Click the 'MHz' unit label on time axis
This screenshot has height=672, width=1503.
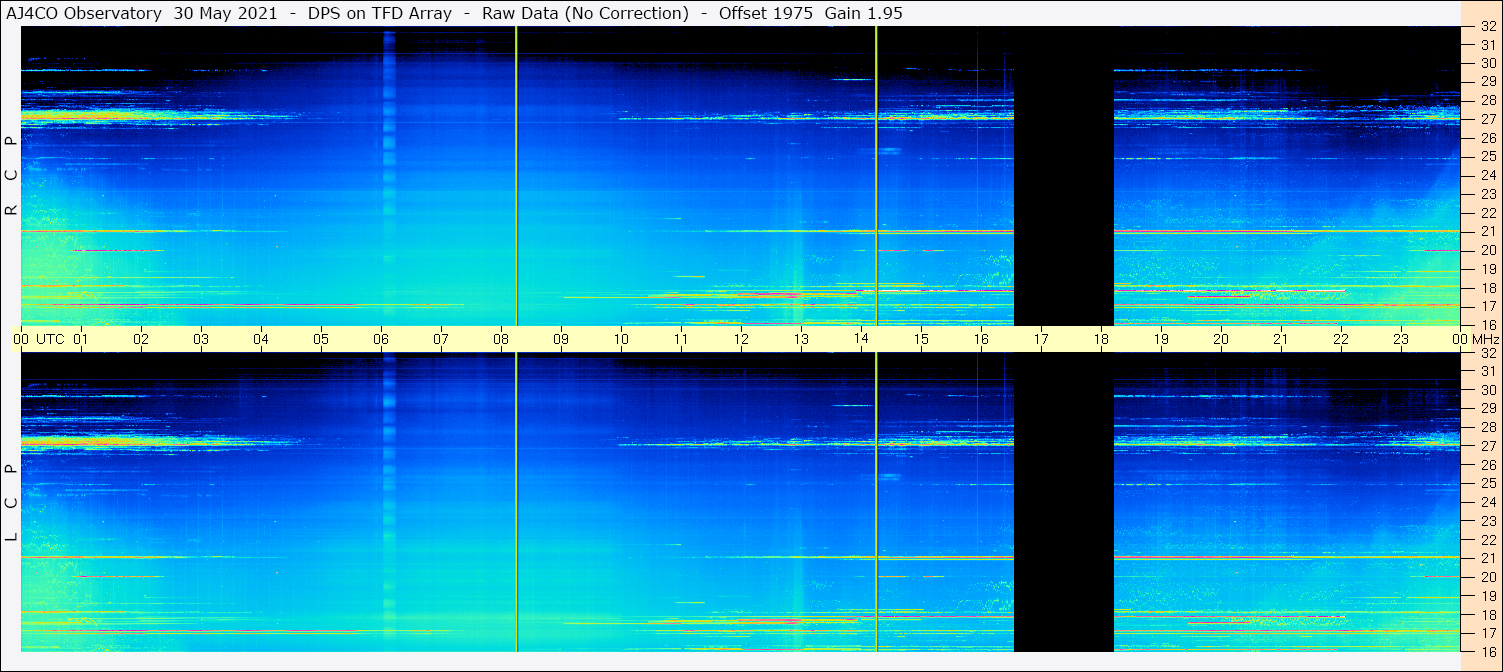1485,339
